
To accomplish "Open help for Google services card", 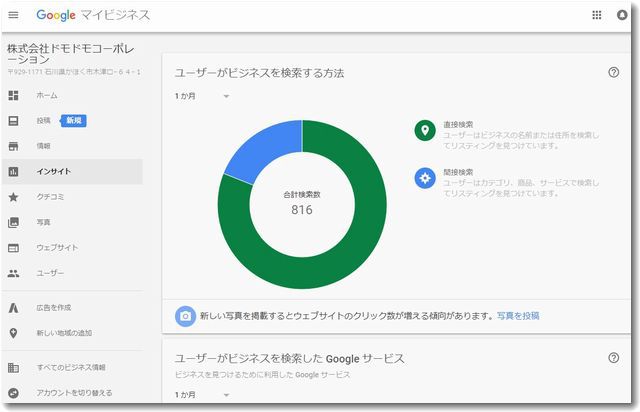I will (x=613, y=358).
